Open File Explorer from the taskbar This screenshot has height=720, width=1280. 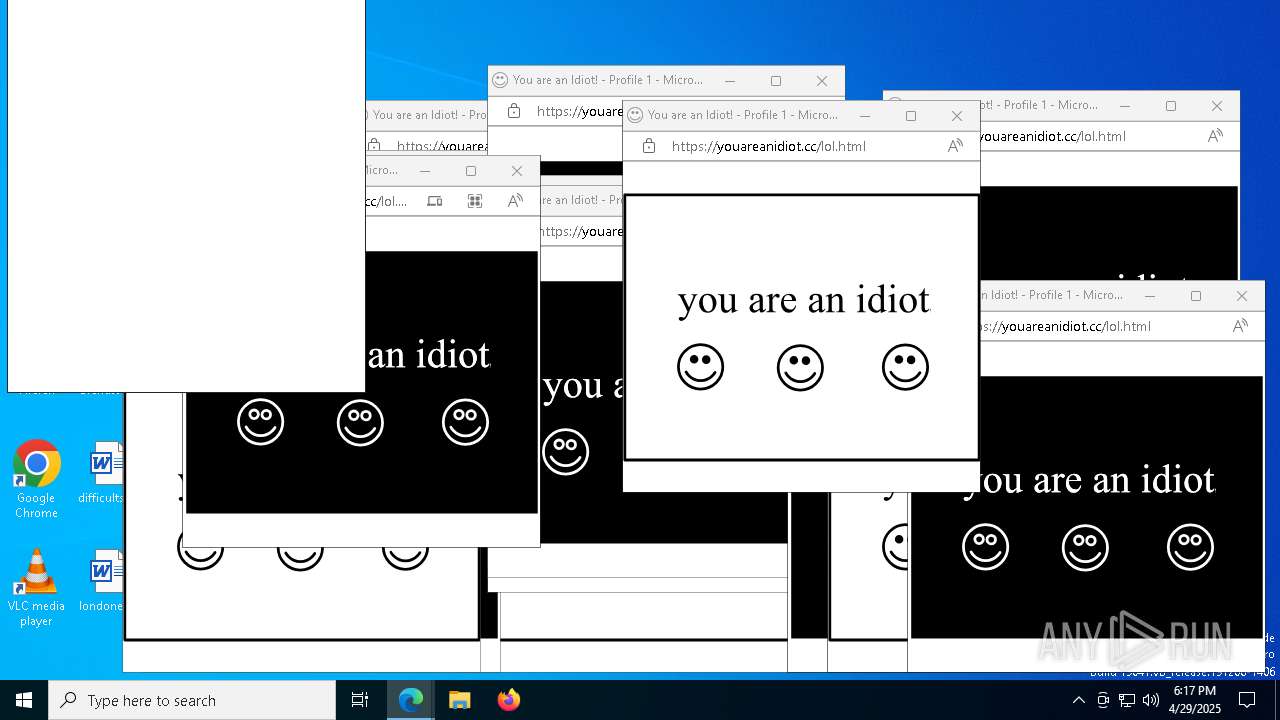(x=460, y=700)
